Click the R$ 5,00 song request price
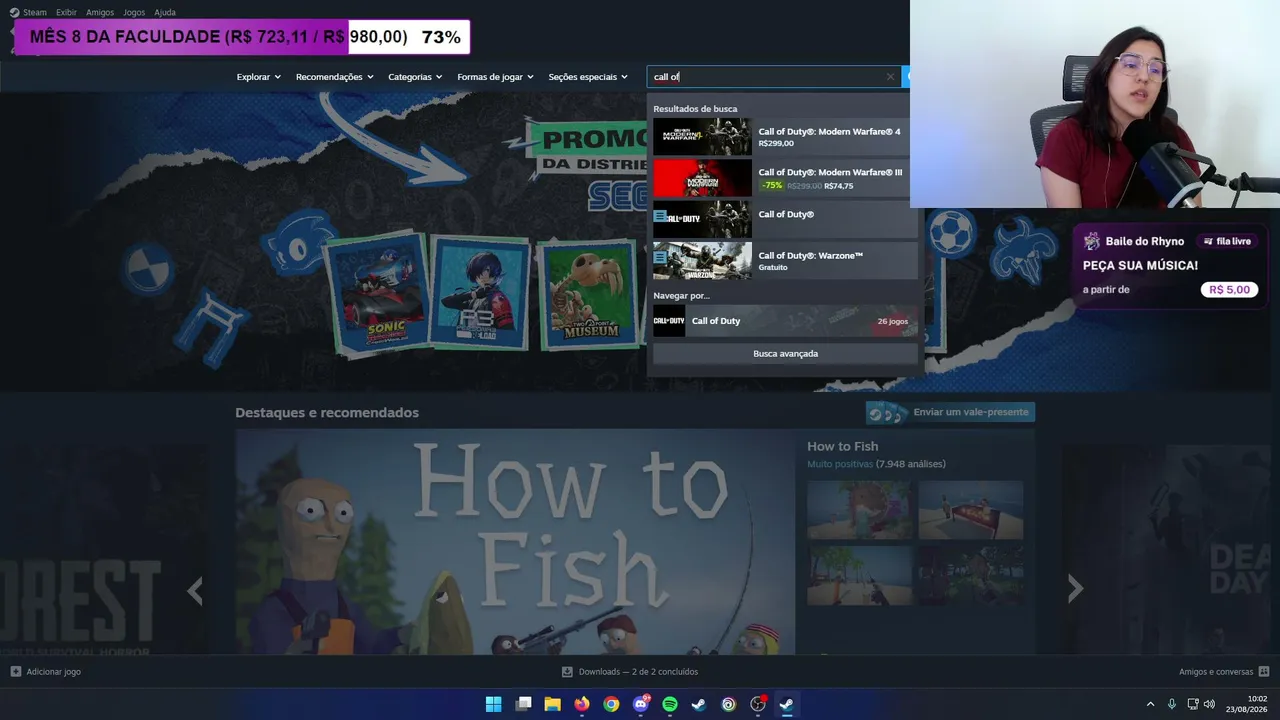Viewport: 1280px width, 720px height. 1229,290
